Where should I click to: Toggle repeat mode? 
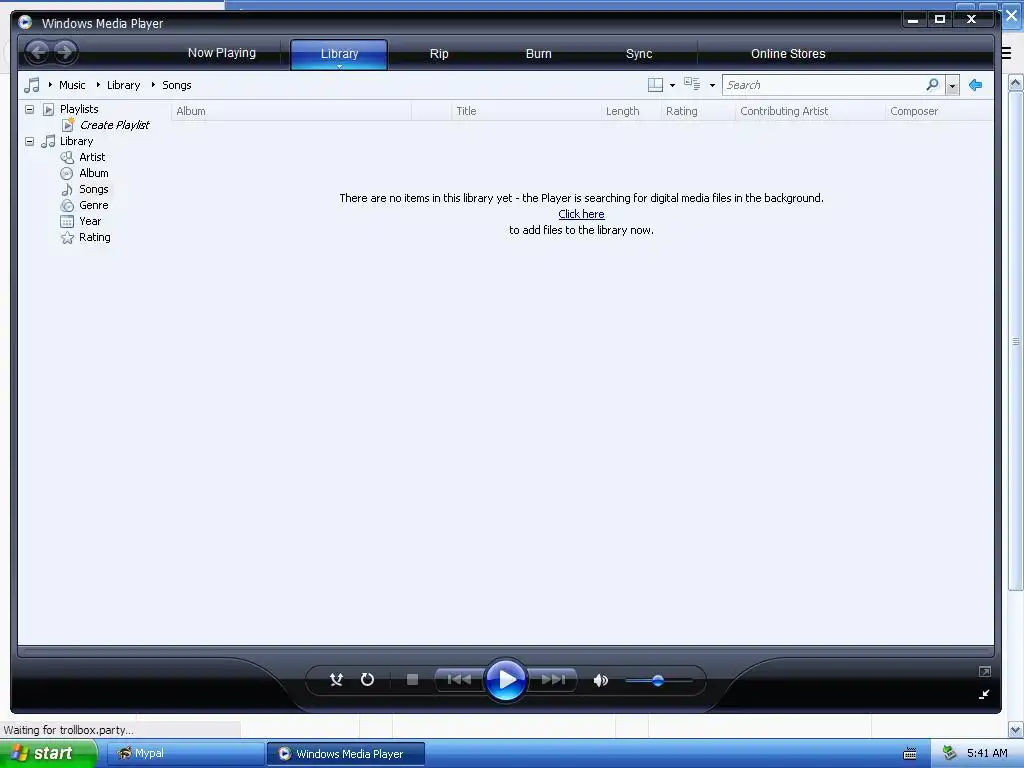click(368, 680)
